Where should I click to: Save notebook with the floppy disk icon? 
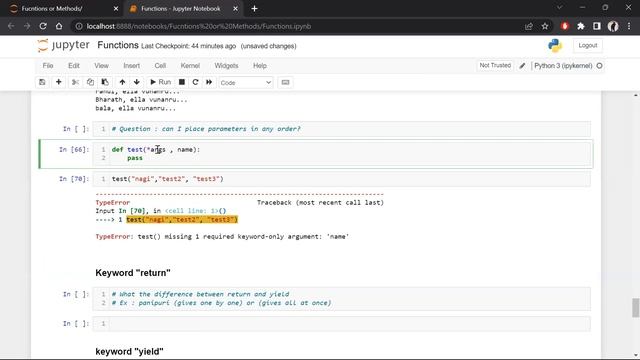pyautogui.click(x=42, y=82)
